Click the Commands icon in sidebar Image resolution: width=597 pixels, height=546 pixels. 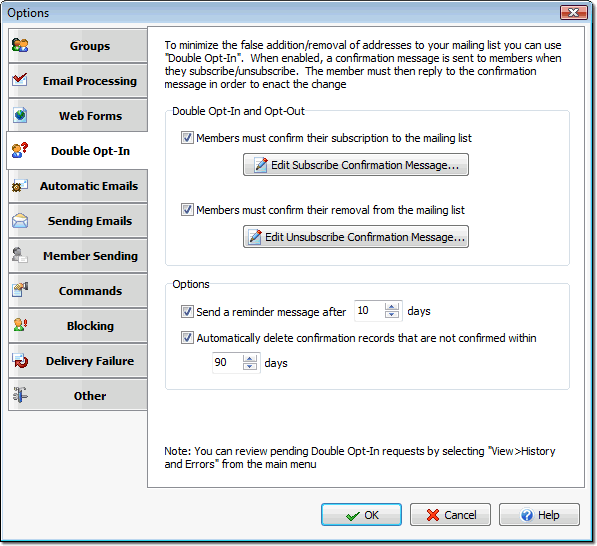[20, 290]
